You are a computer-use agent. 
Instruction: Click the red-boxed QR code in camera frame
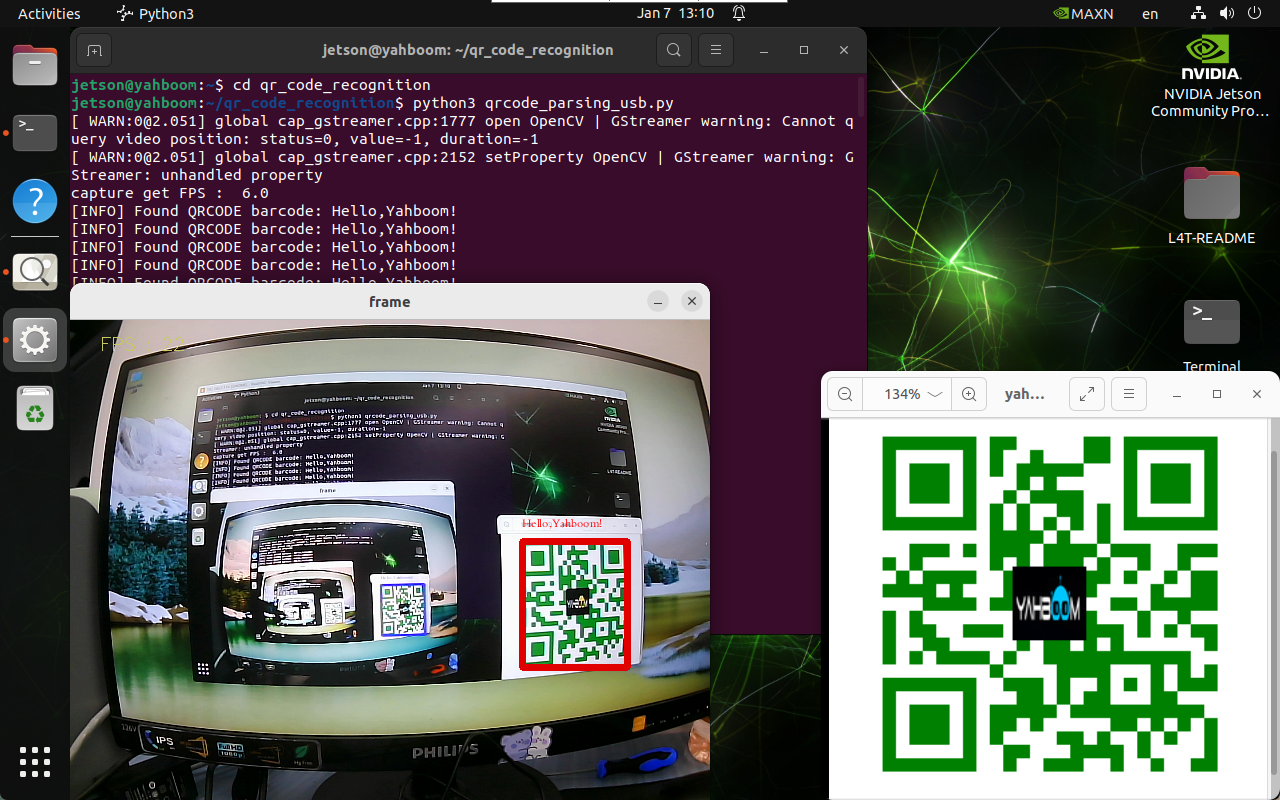575,604
